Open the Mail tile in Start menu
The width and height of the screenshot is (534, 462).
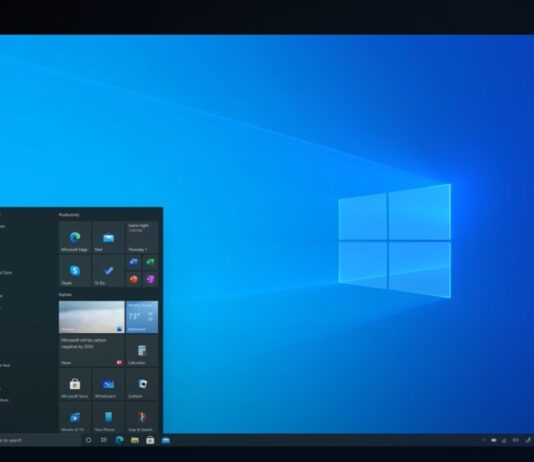coord(108,237)
